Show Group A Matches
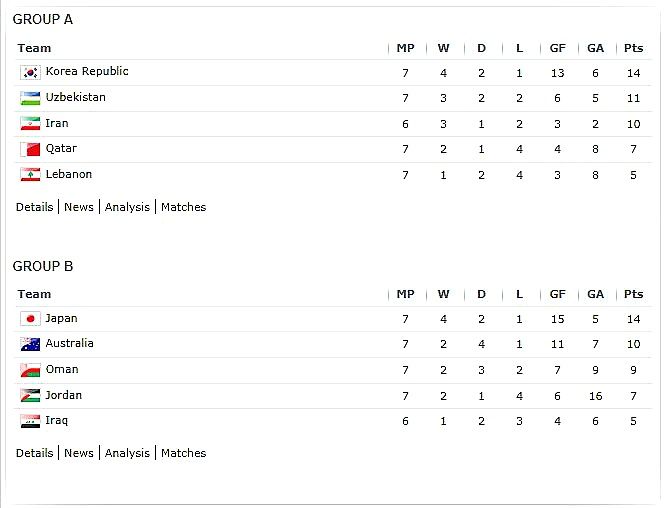Image resolution: width=668 pixels, height=508 pixels. [x=184, y=207]
